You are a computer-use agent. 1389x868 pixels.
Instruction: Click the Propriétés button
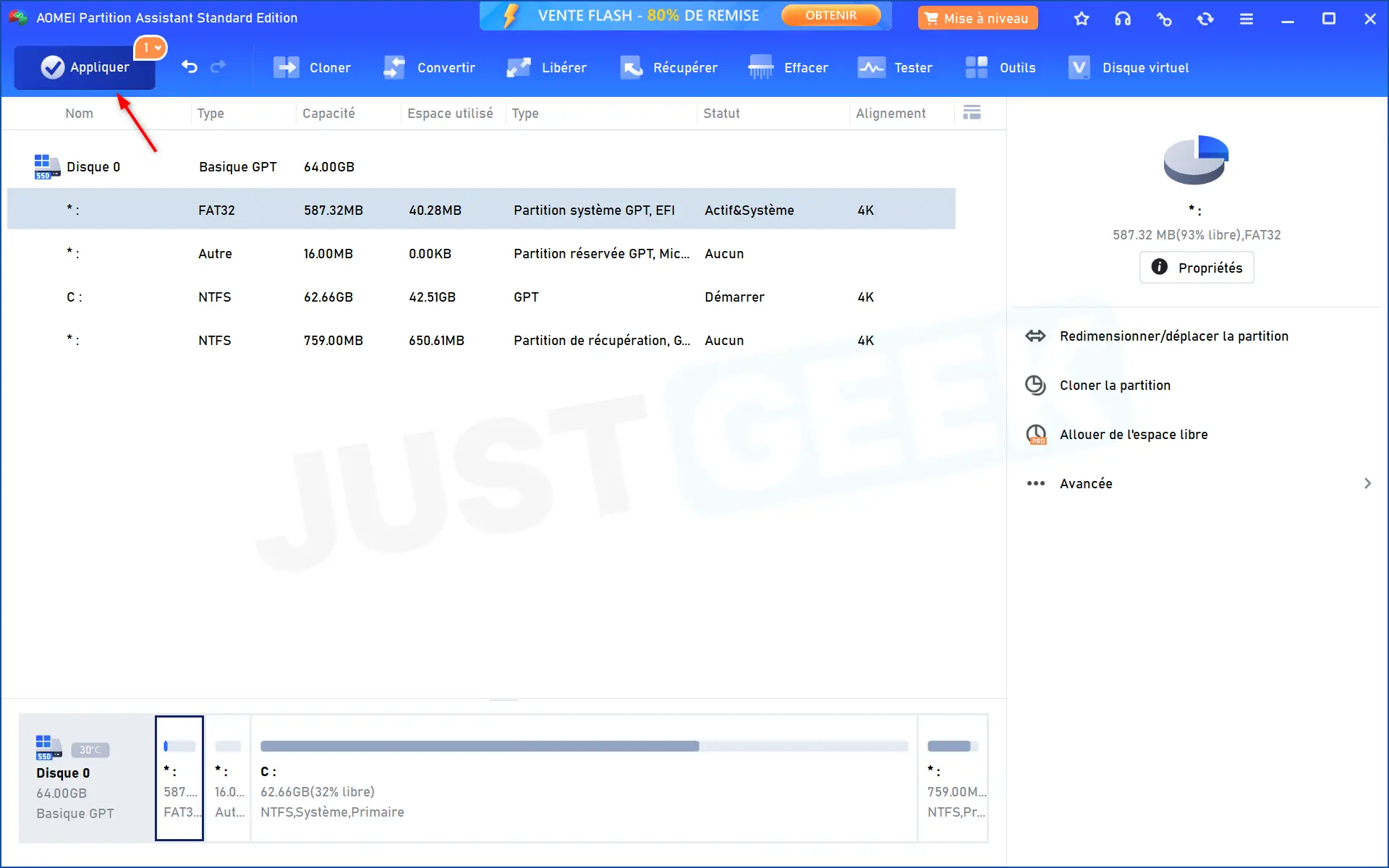[x=1197, y=268]
